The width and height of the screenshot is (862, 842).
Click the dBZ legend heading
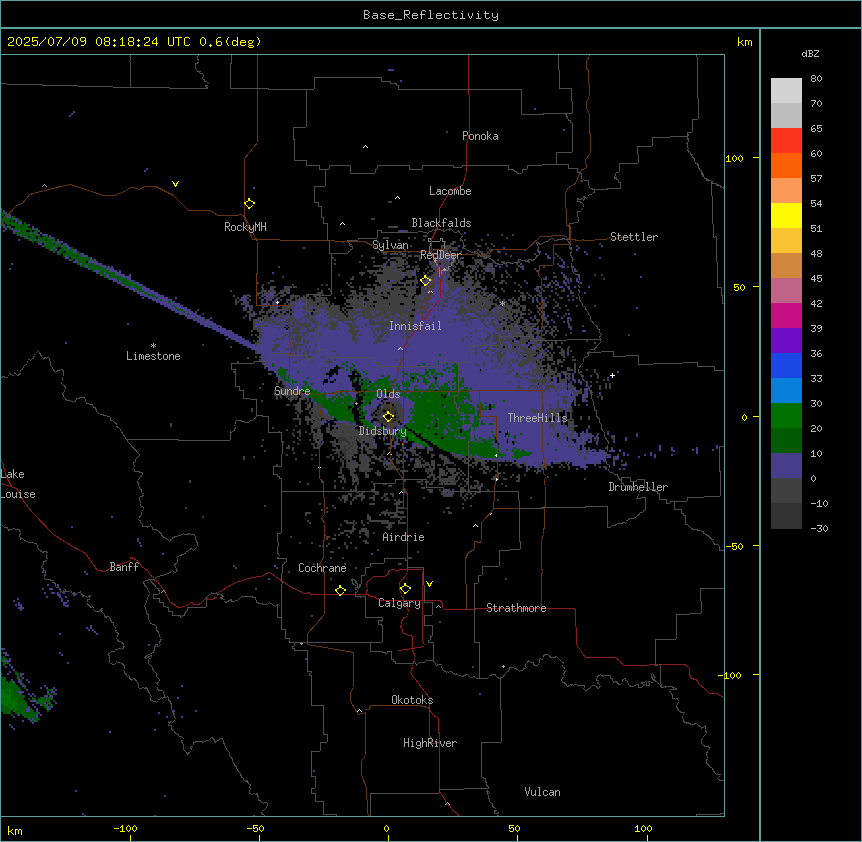pyautogui.click(x=810, y=53)
